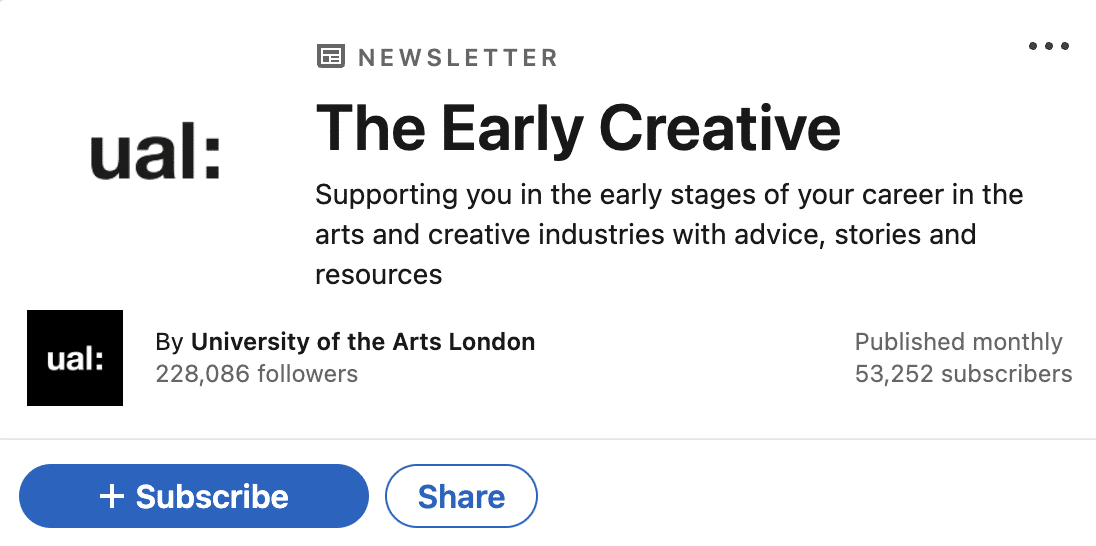The height and width of the screenshot is (546, 1096).
Task: Select the NEWSLETTER label text
Action: pyautogui.click(x=458, y=57)
